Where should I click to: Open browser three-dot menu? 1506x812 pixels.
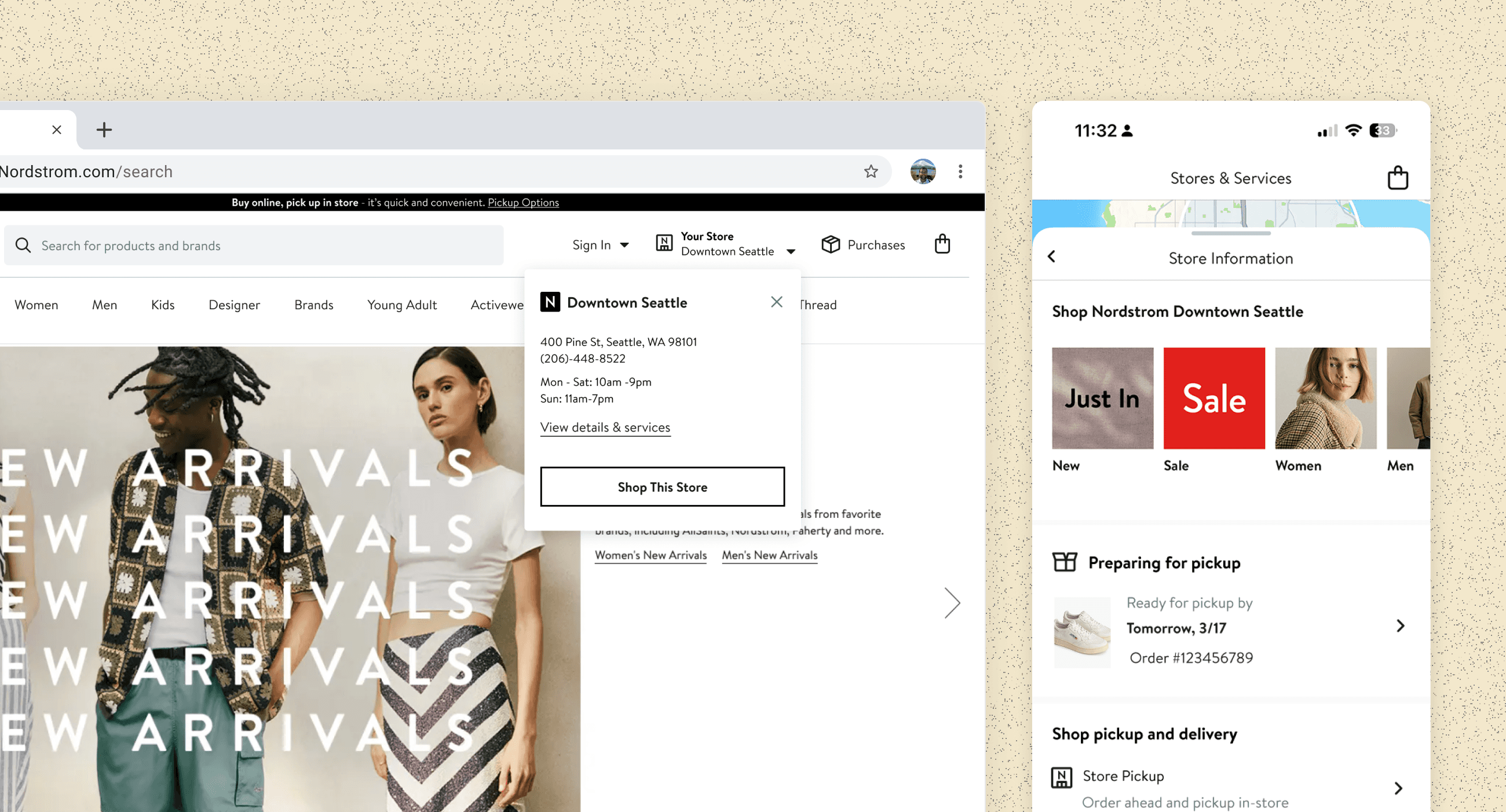[960, 171]
